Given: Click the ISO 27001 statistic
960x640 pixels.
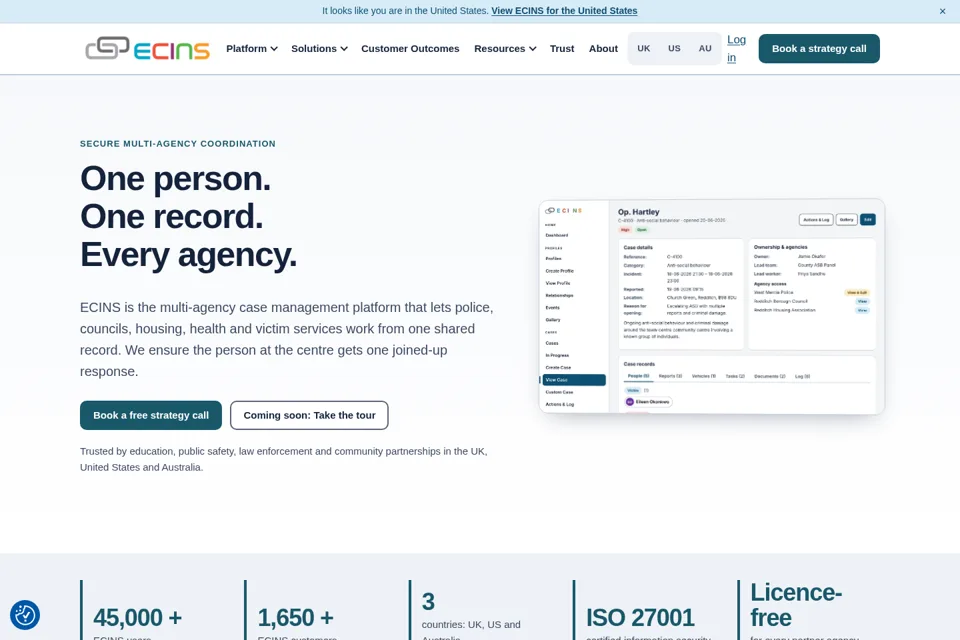Looking at the screenshot, I should click(x=640, y=617).
